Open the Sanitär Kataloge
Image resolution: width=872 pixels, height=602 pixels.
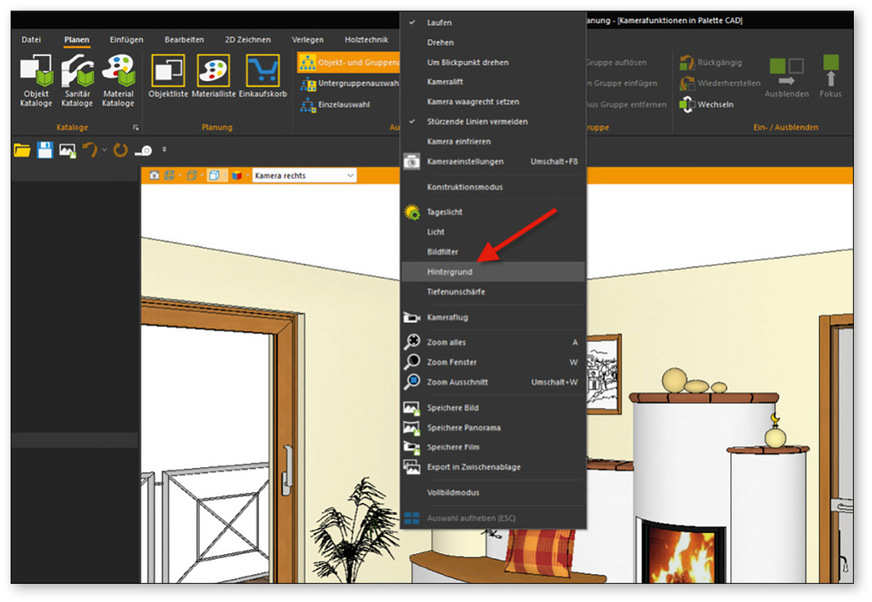point(77,81)
